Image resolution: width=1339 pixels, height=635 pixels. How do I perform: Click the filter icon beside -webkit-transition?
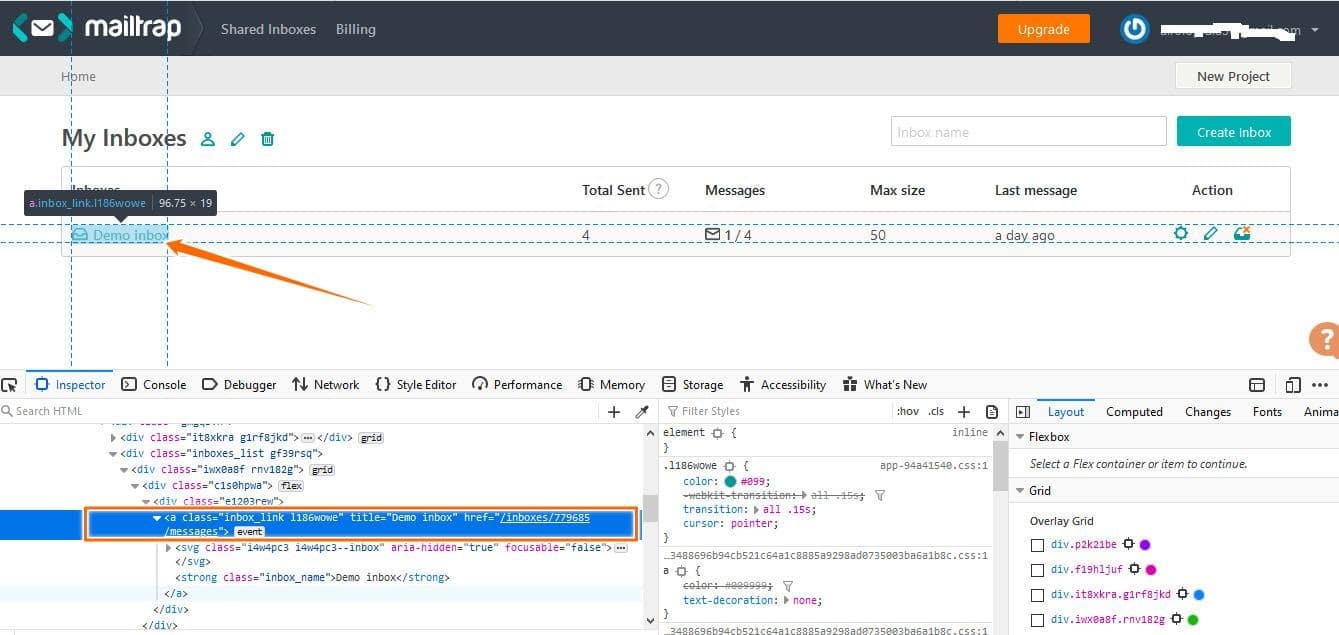coord(880,495)
